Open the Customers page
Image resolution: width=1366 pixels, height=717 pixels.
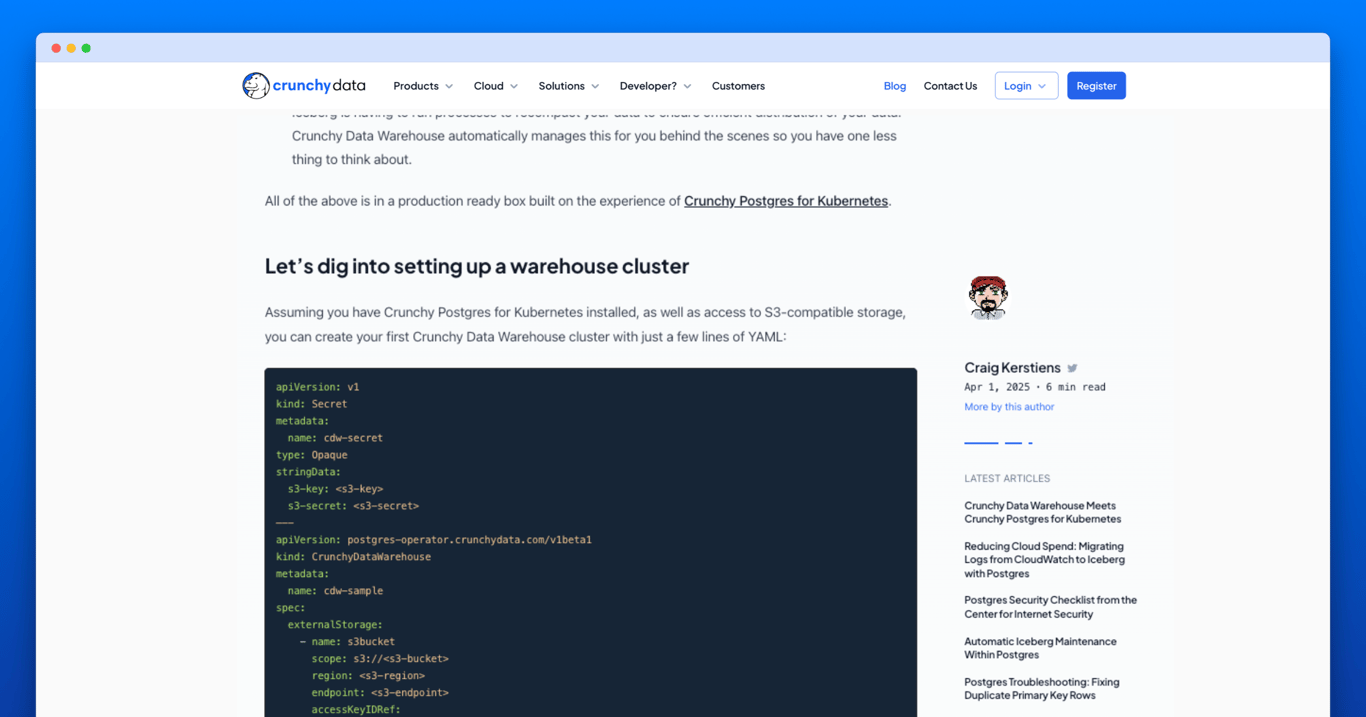(738, 86)
